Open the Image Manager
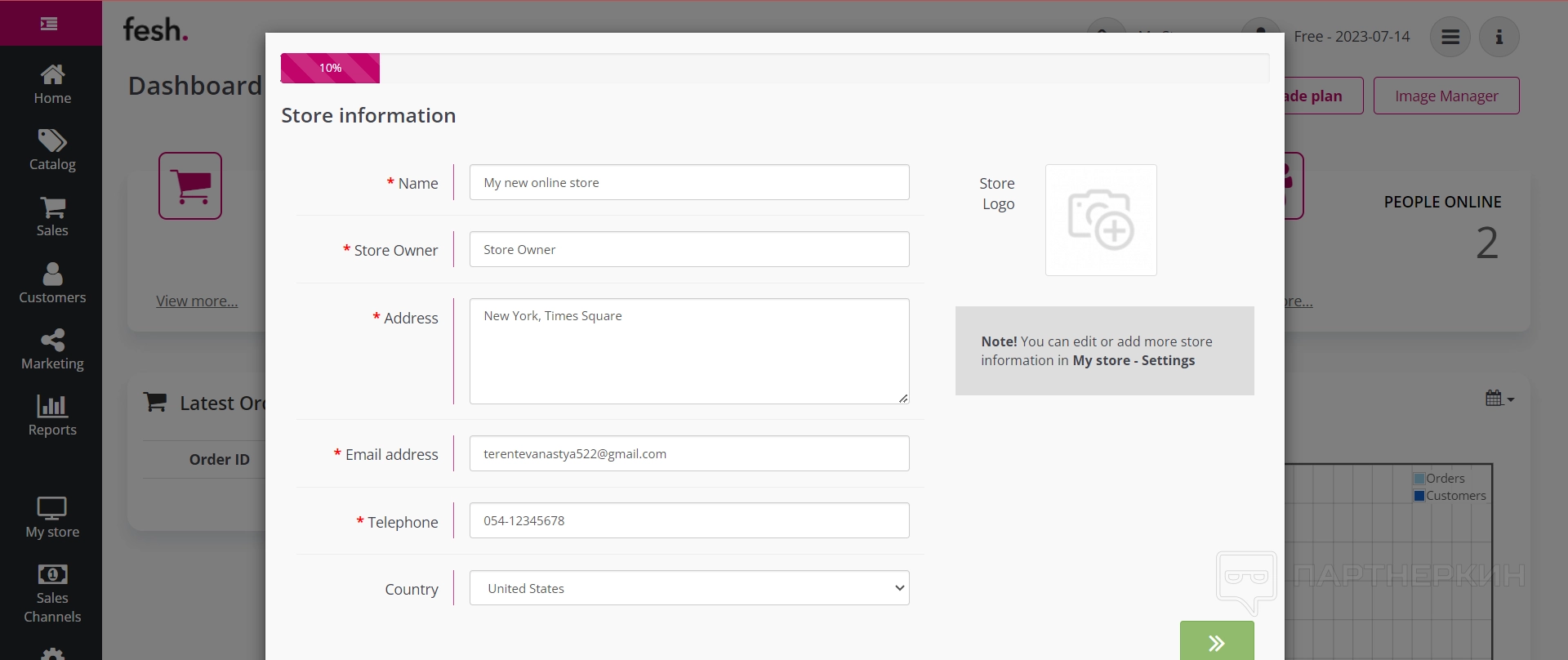 (1446, 96)
